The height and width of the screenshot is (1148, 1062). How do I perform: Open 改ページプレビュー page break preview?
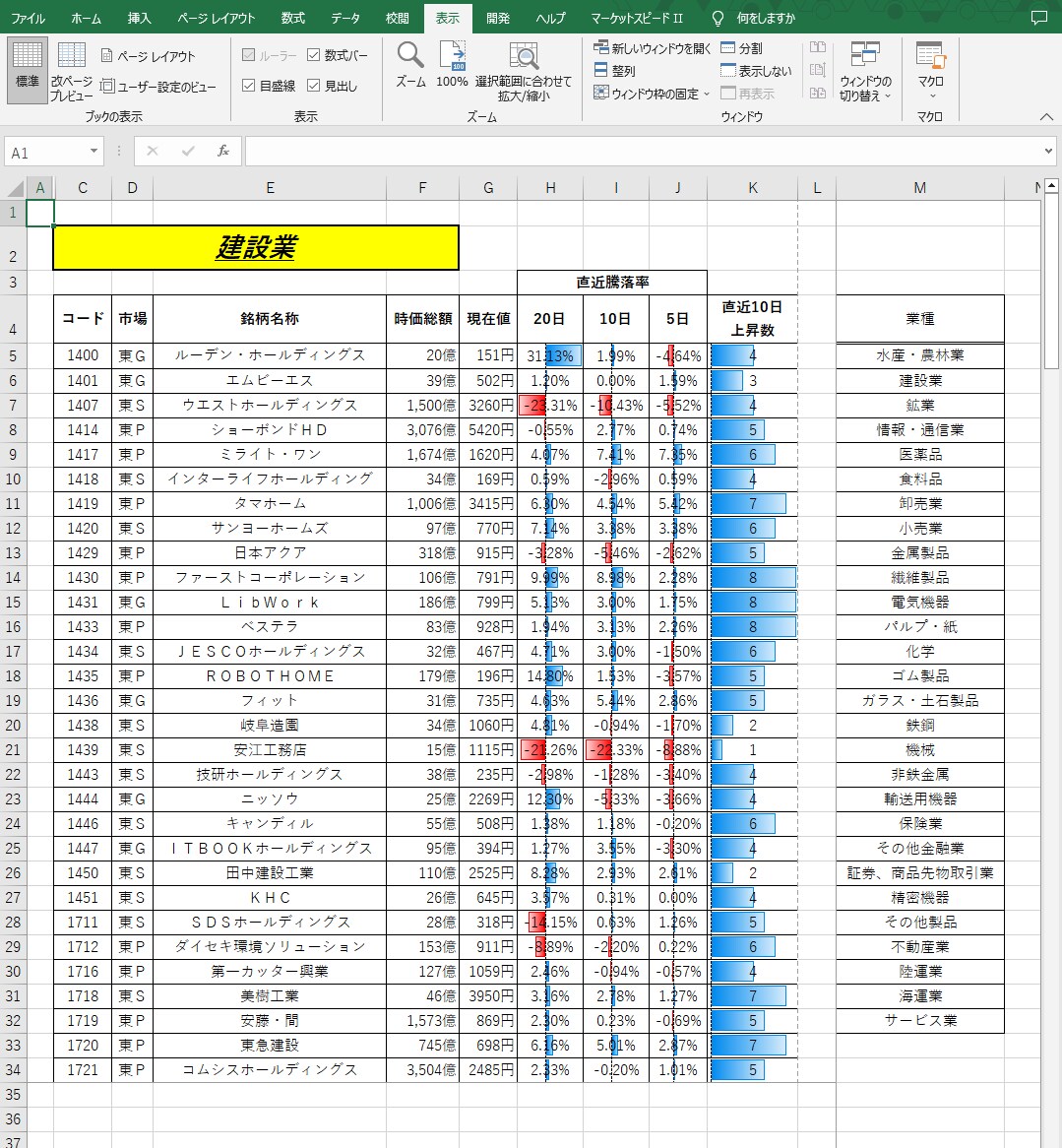(71, 70)
